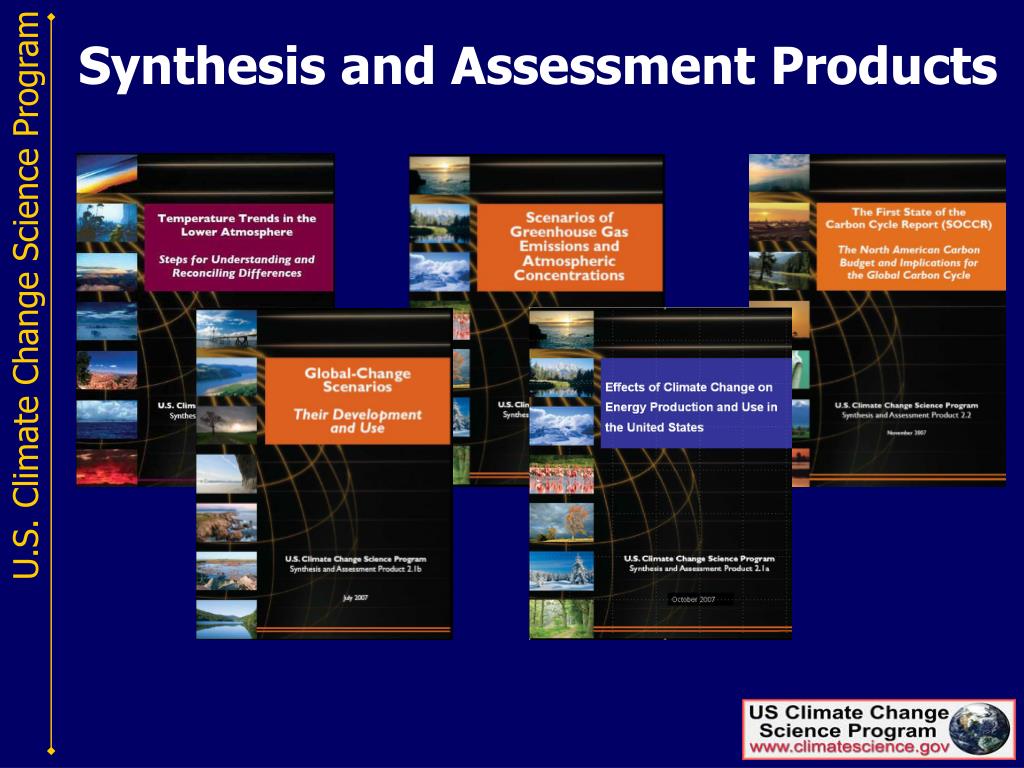Click the October 2007 date on the Energy cover
This screenshot has height=768, width=1024.
click(694, 599)
